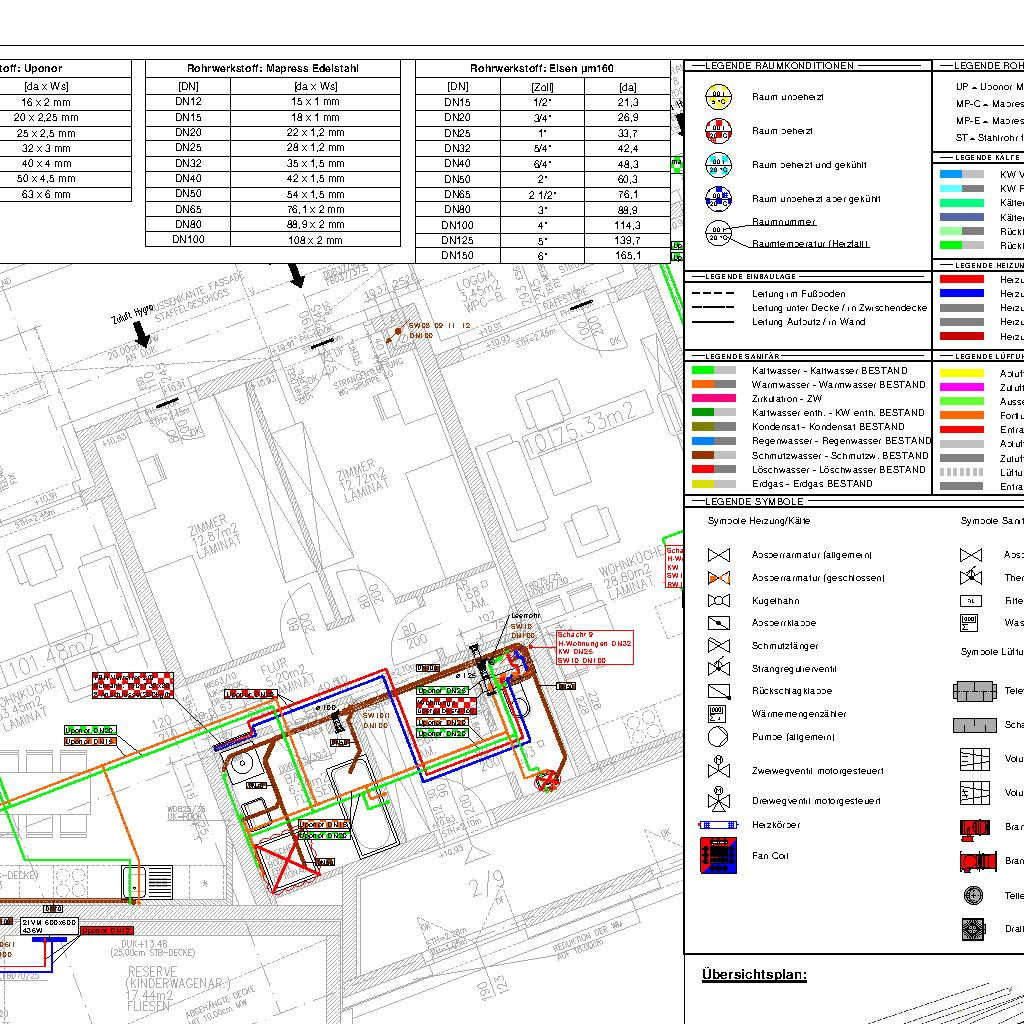Click the Pumpe (allgemein) circle symbol

(718, 737)
